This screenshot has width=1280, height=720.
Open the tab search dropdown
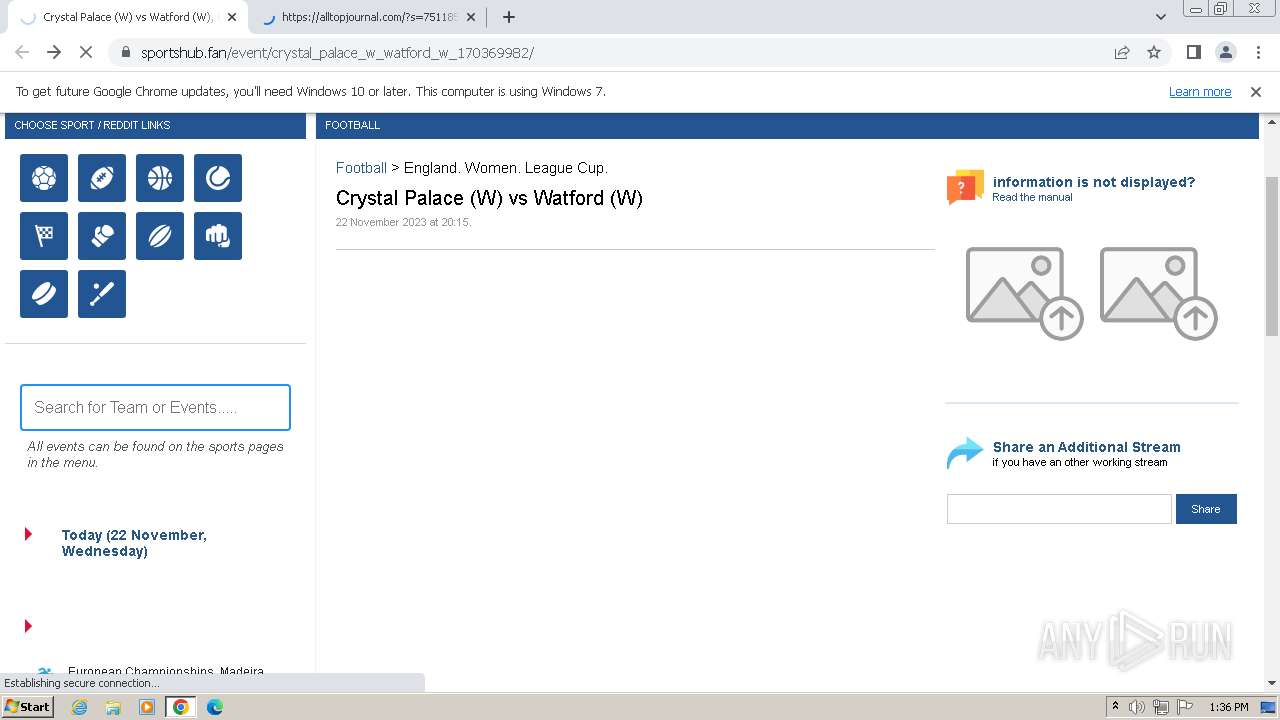point(1160,17)
